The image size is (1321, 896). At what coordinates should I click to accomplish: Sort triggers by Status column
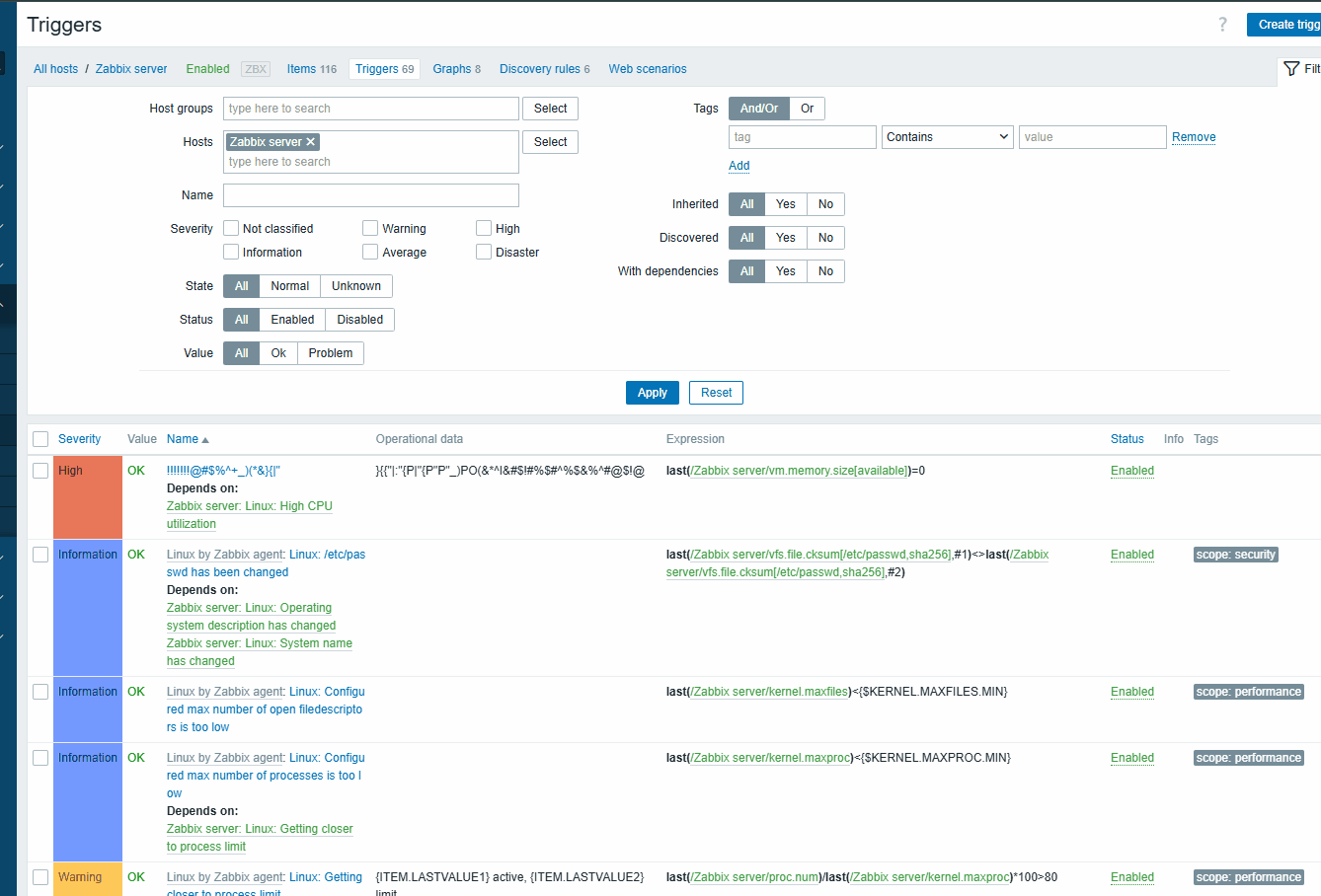point(1127,439)
